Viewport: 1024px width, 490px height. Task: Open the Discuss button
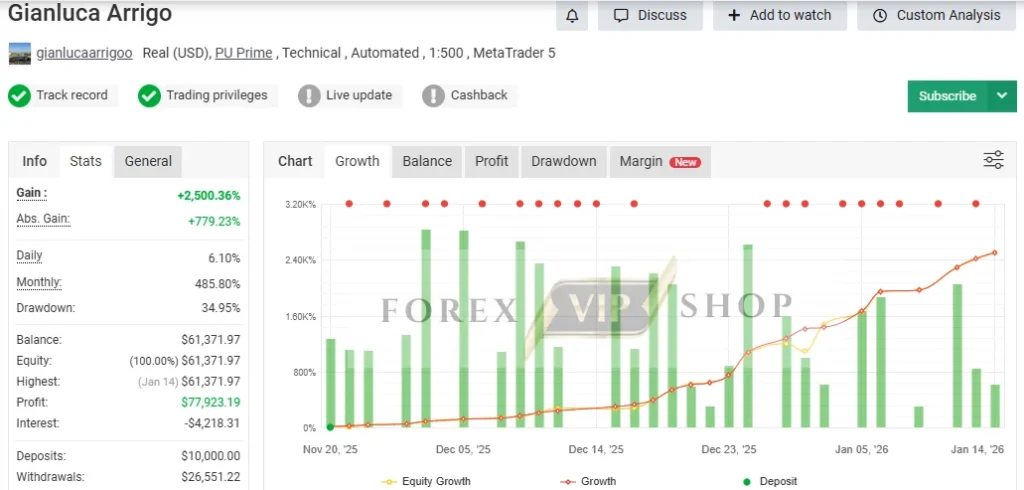[650, 16]
